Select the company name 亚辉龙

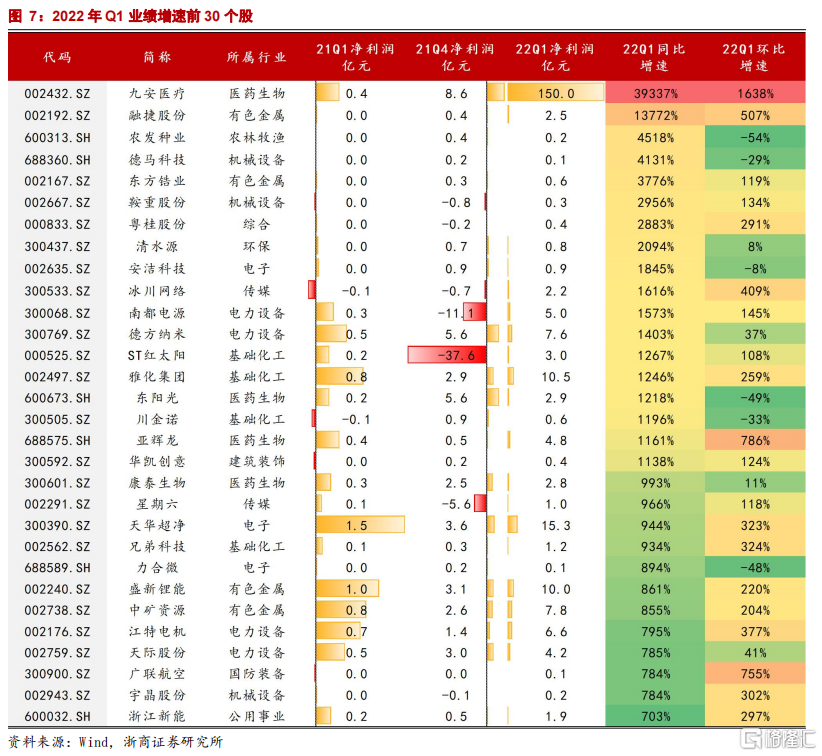[157, 440]
